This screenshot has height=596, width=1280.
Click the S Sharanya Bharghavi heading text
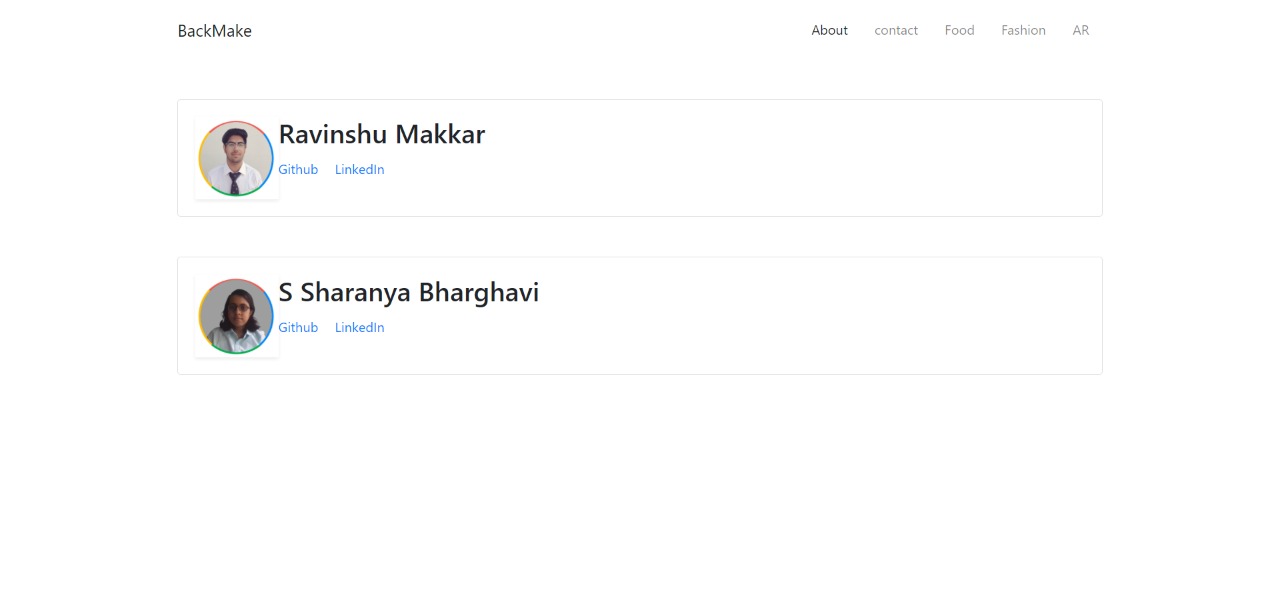(x=408, y=292)
